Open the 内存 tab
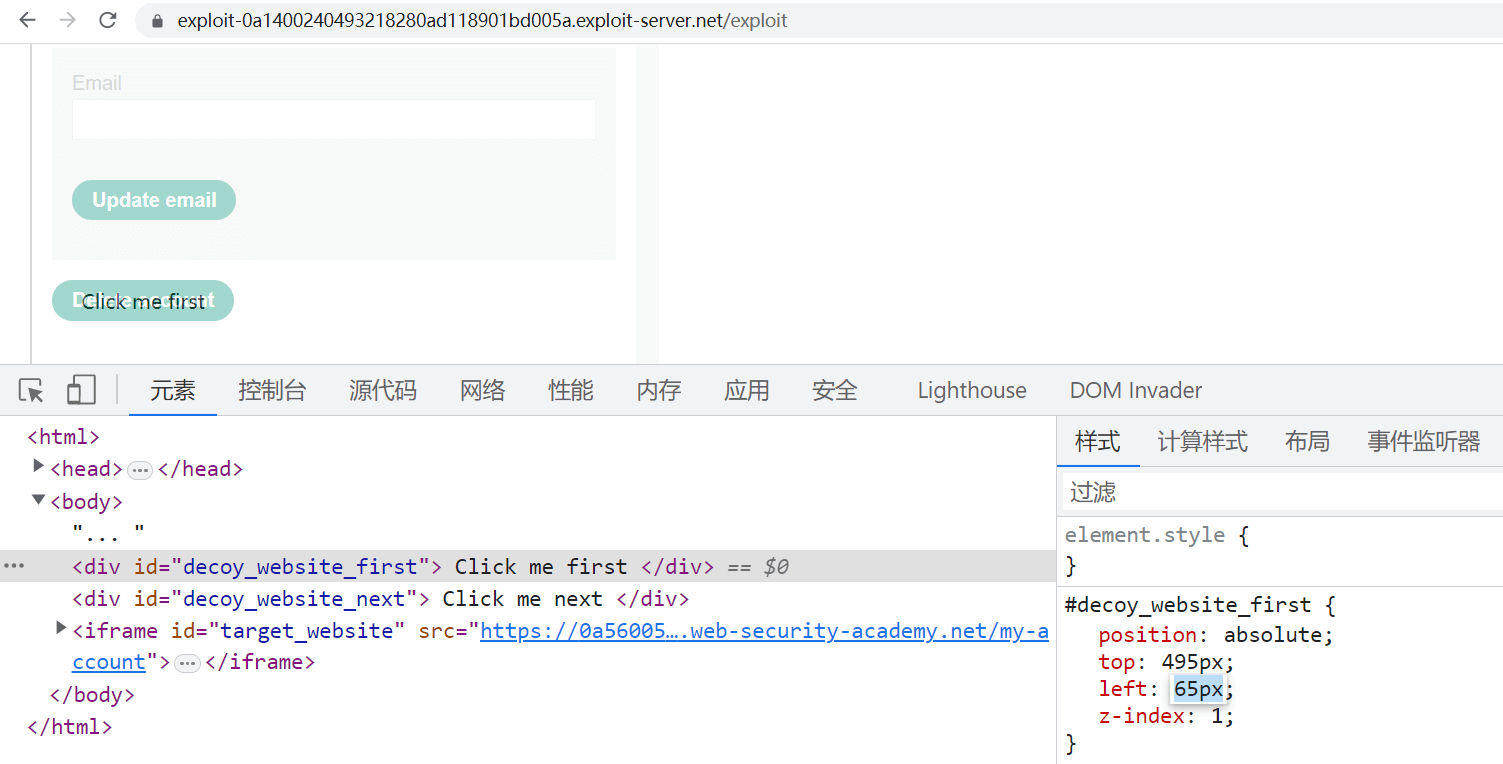1503x764 pixels. (x=659, y=390)
